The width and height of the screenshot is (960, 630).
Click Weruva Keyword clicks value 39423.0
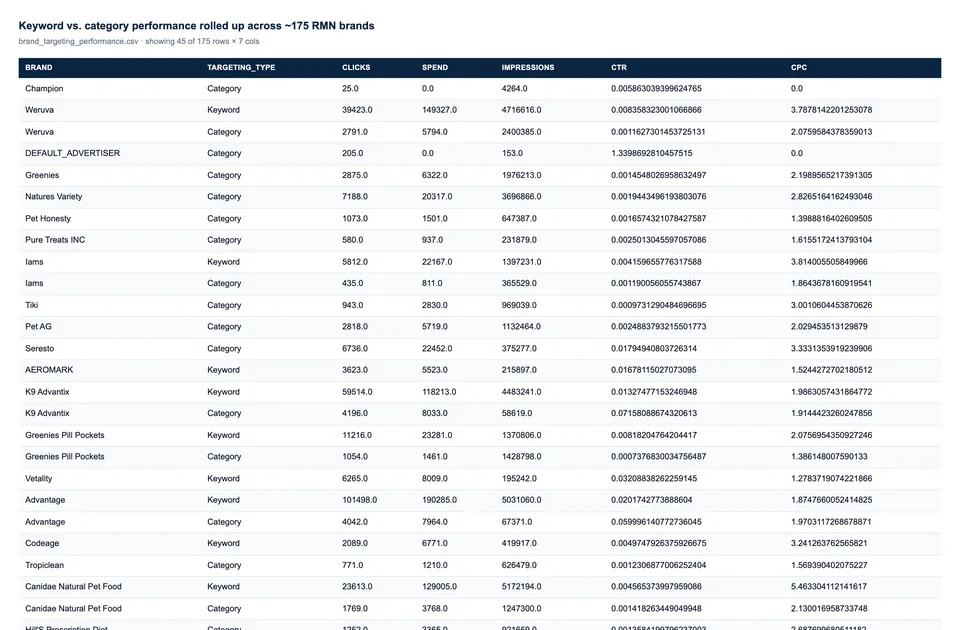point(357,110)
